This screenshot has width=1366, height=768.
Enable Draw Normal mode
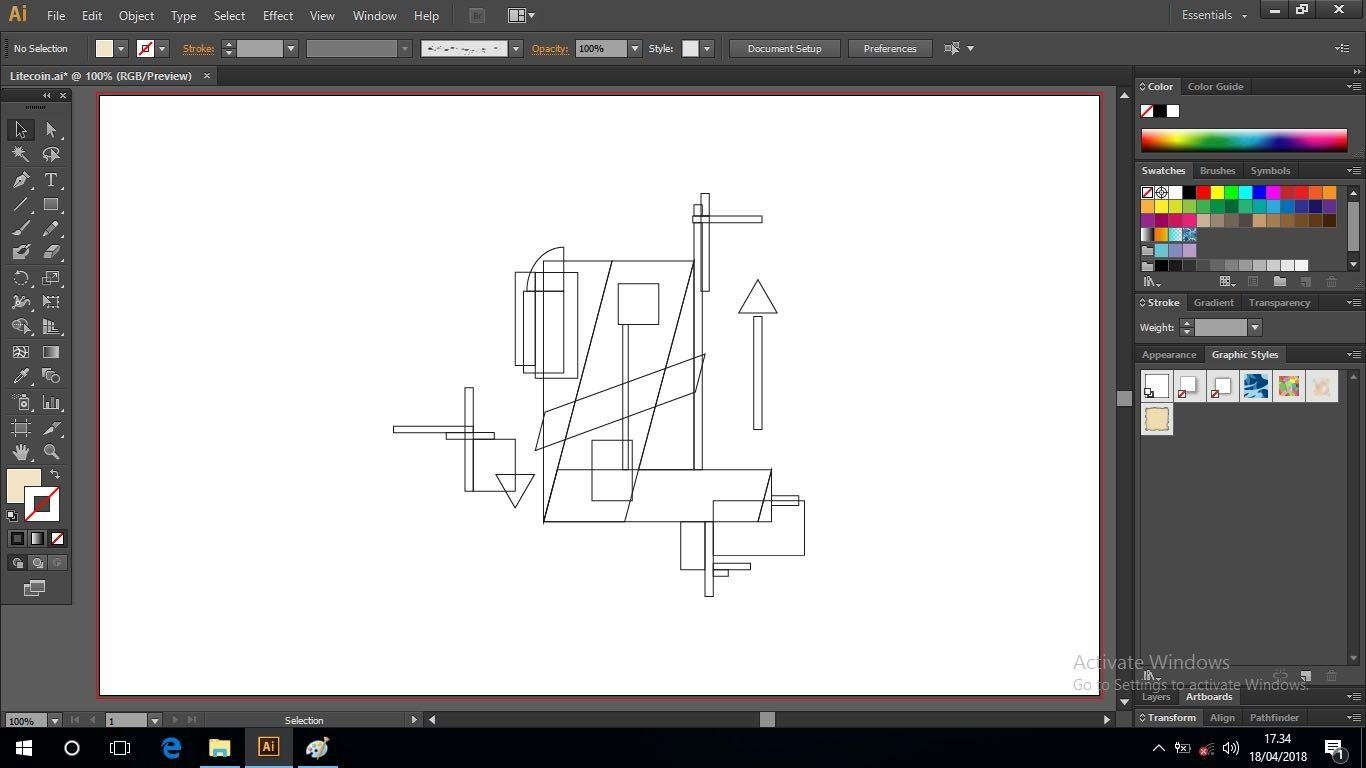(17, 563)
